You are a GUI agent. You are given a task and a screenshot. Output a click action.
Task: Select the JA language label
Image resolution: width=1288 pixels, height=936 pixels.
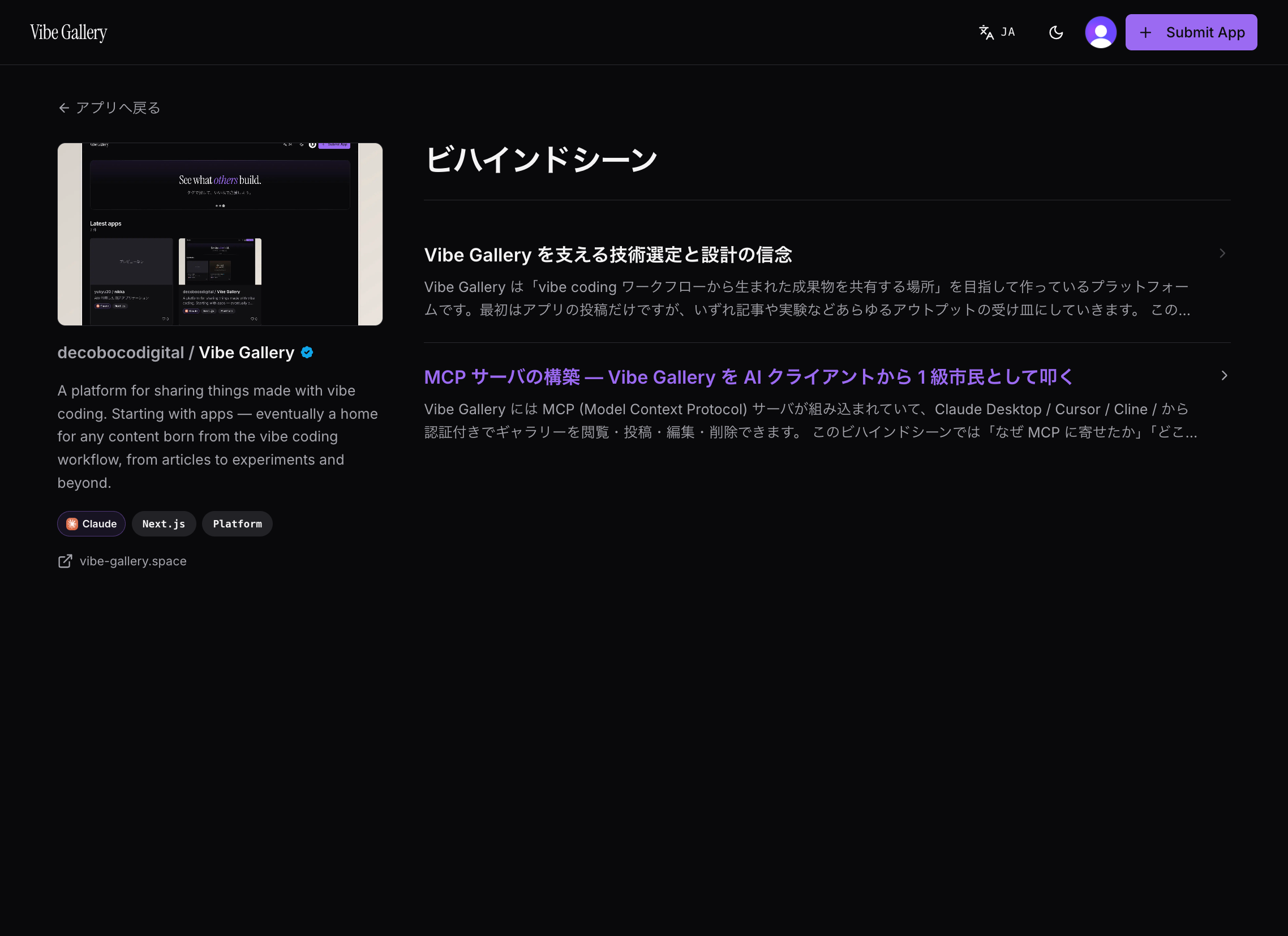[1008, 32]
